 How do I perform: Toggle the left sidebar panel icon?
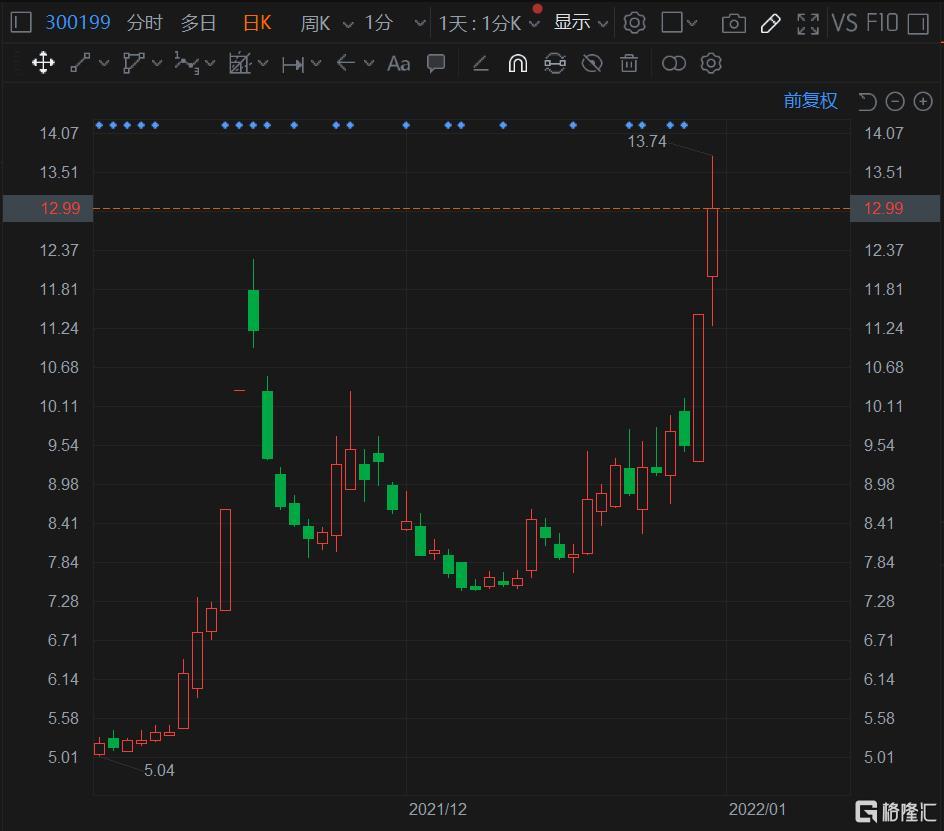(x=20, y=23)
